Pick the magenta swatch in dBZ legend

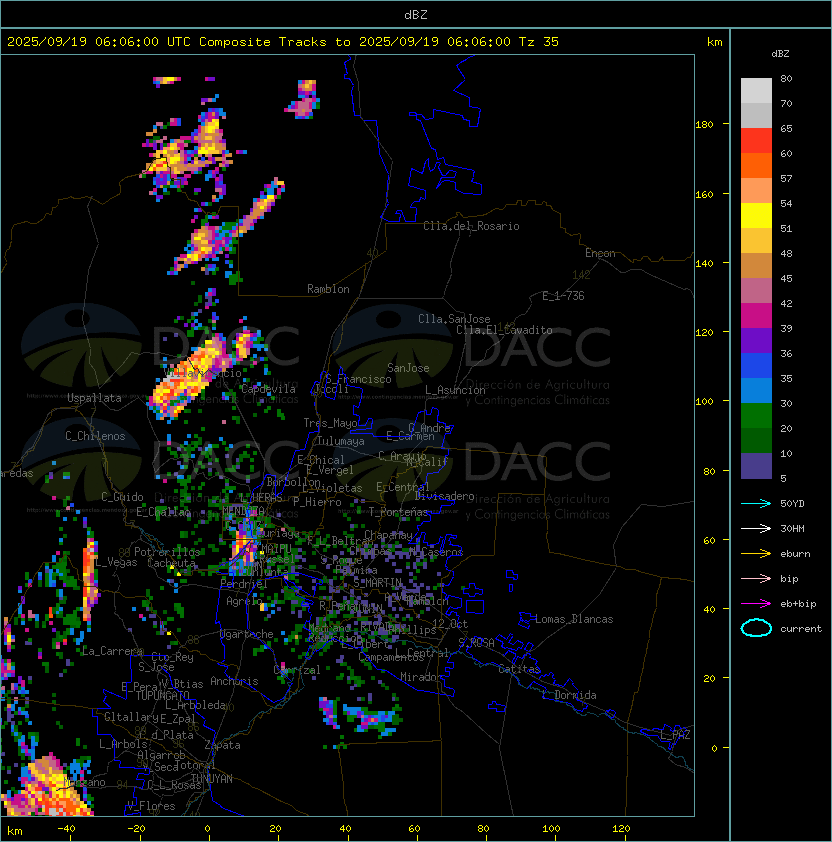pos(756,316)
